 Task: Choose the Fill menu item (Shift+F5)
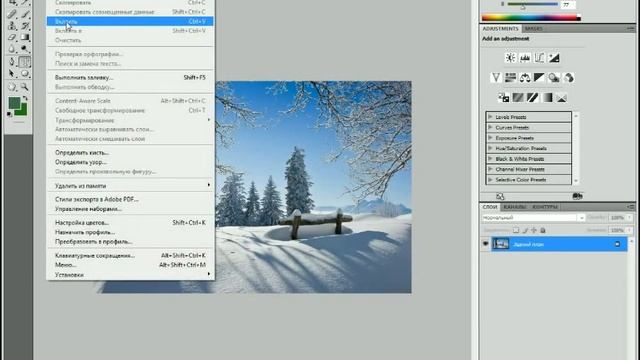[130, 78]
